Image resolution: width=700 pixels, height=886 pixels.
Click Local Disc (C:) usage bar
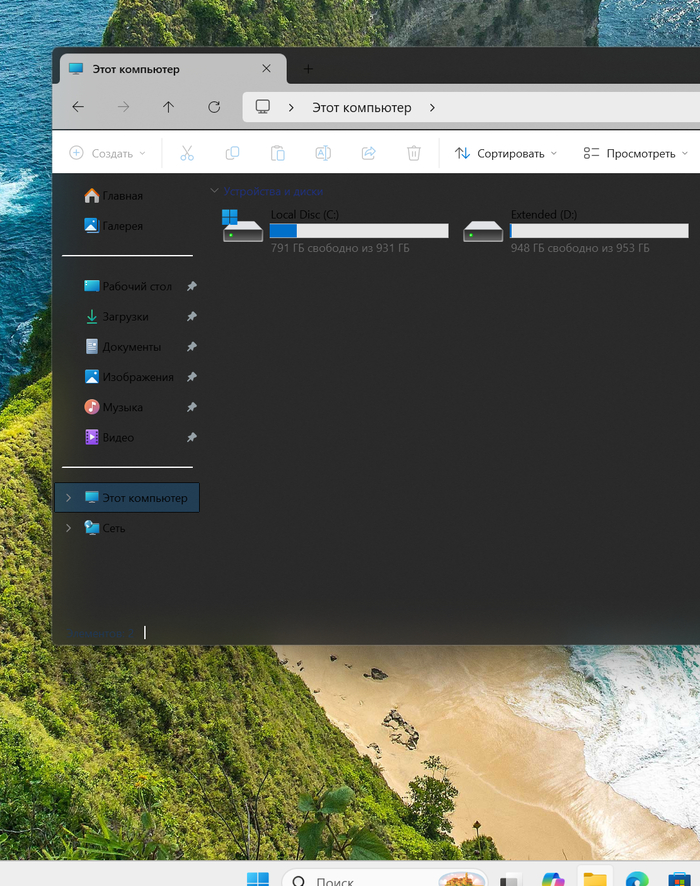[359, 231]
